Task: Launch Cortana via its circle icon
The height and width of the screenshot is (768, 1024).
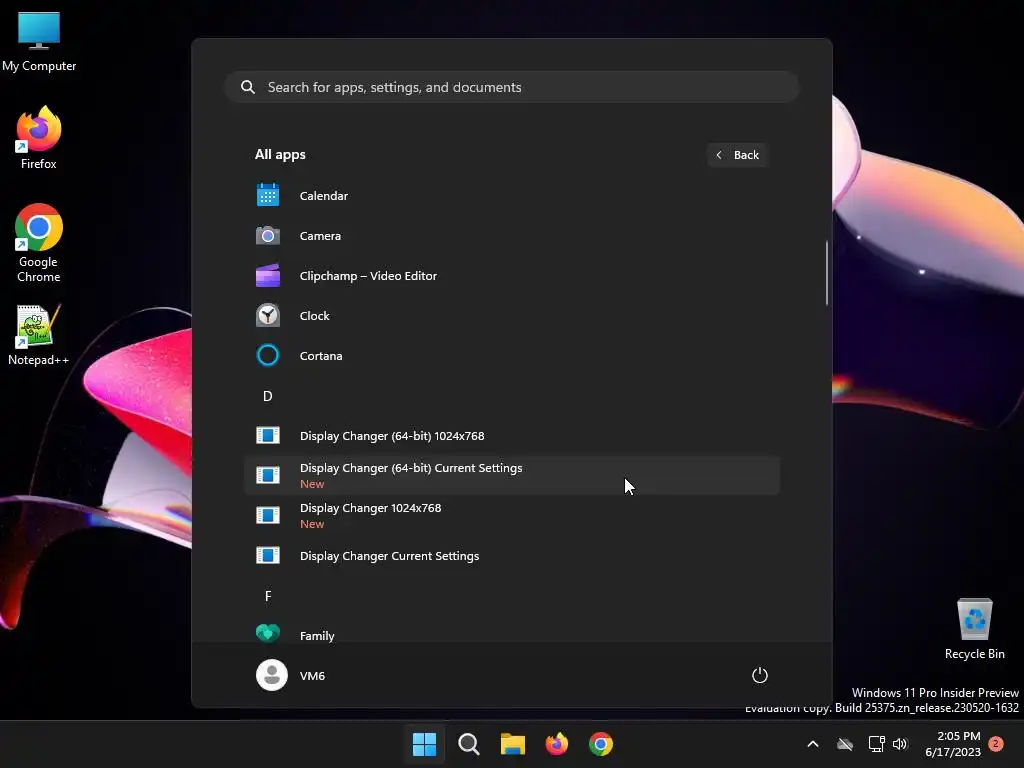Action: pos(268,355)
